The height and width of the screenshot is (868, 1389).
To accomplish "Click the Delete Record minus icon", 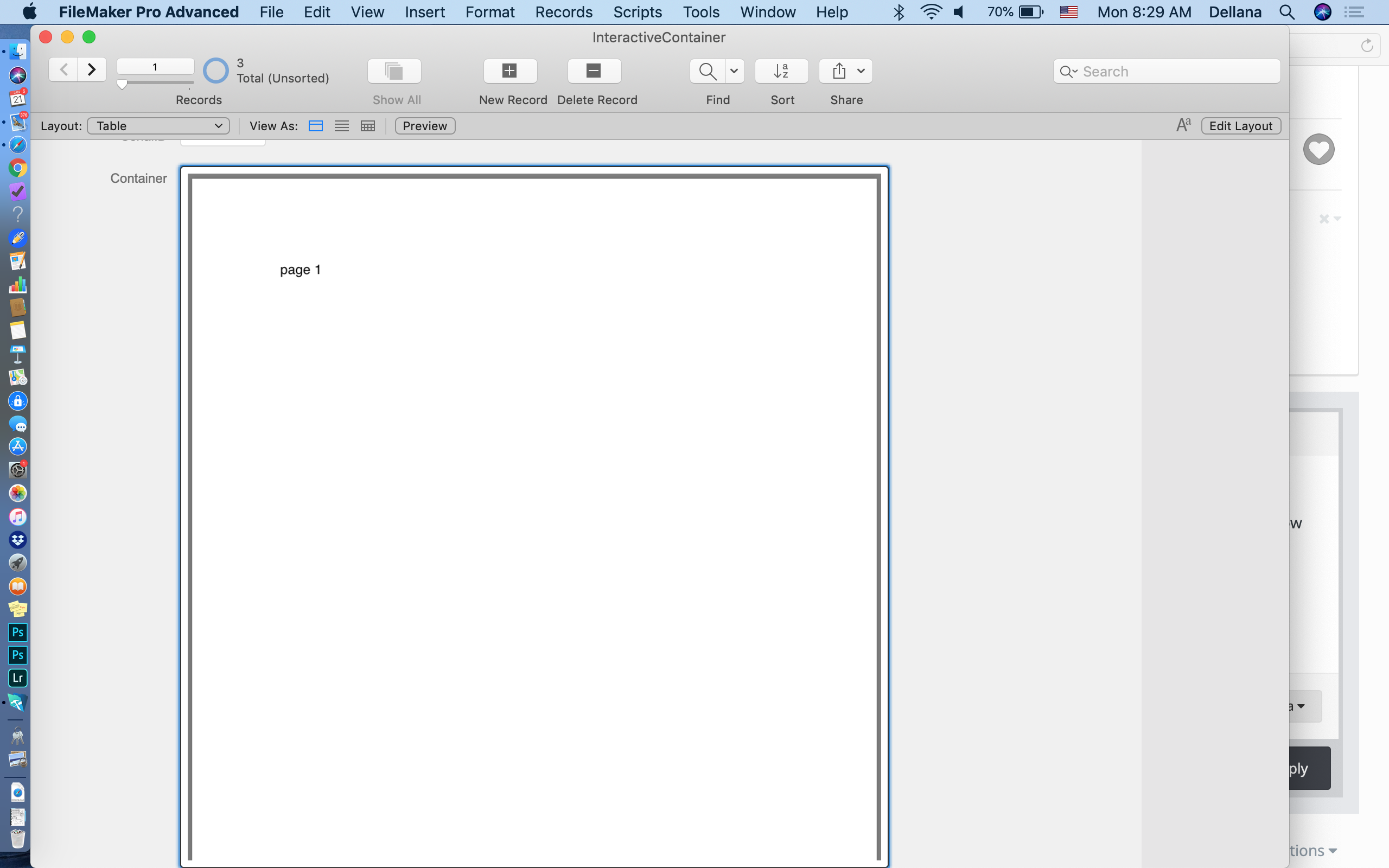I will tap(594, 71).
